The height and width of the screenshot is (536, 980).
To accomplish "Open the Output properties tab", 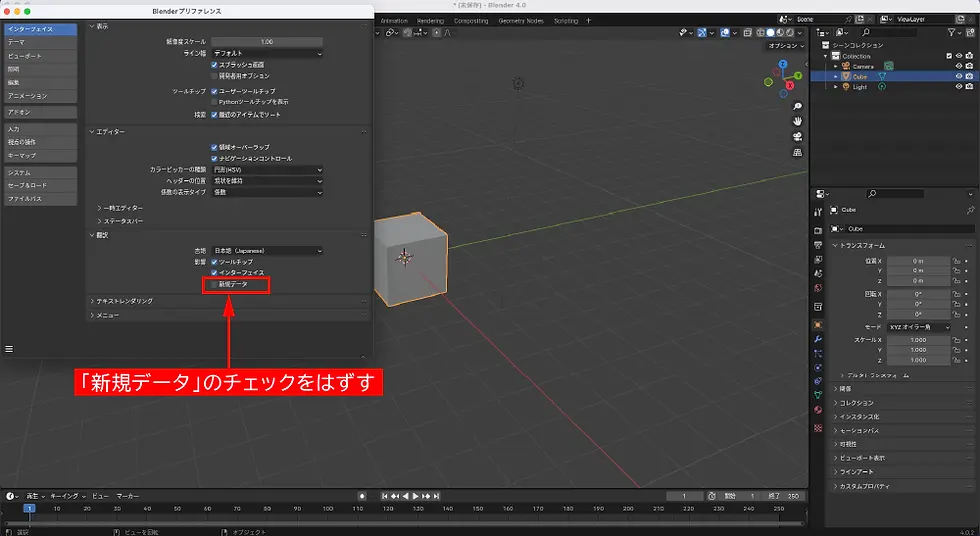I will point(818,245).
